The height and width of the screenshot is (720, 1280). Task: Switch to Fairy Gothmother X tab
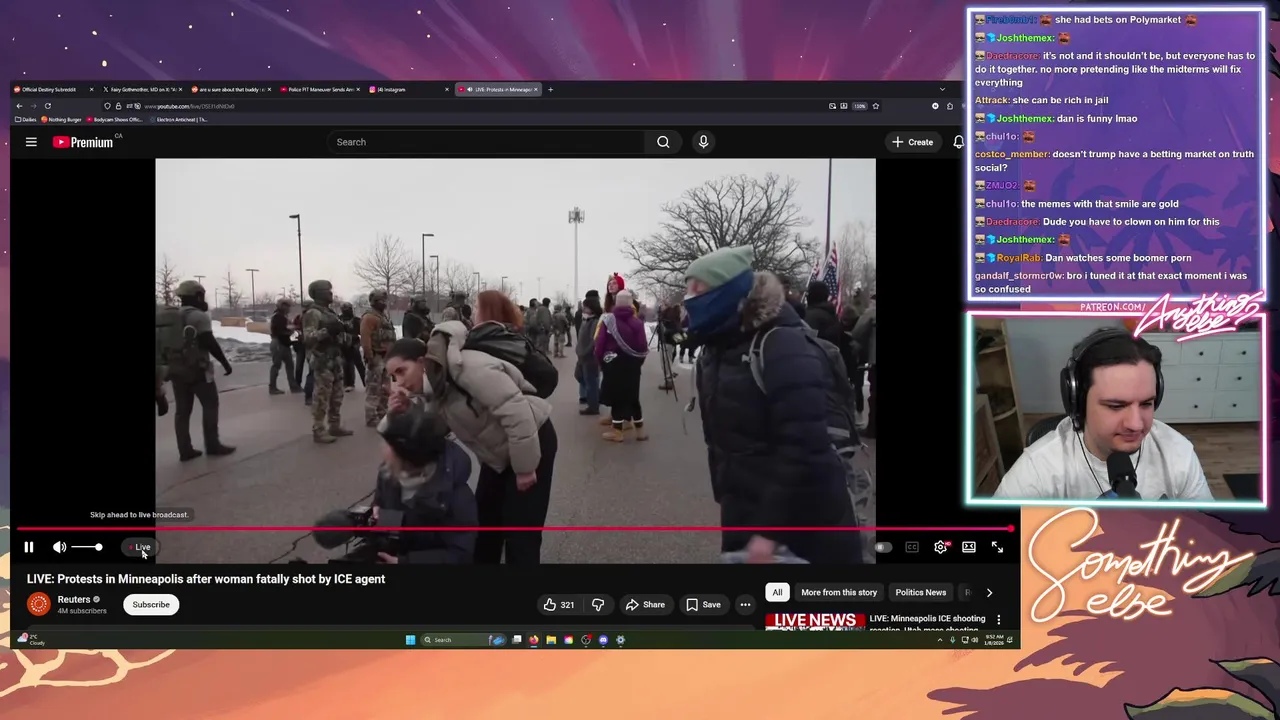[x=140, y=89]
